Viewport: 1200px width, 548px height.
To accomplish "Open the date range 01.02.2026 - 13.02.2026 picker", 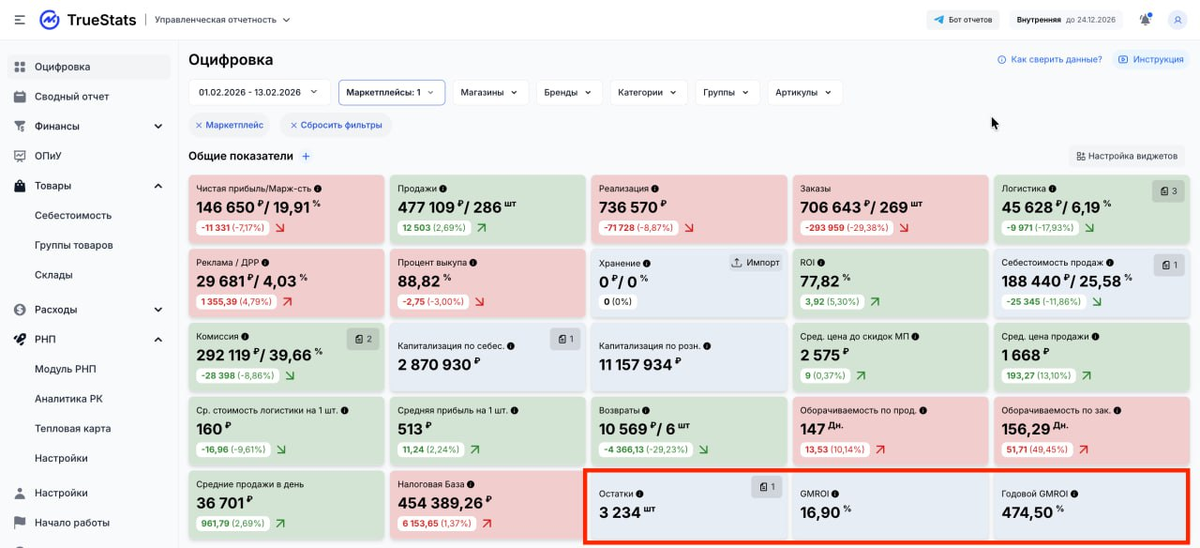I will pyautogui.click(x=258, y=92).
